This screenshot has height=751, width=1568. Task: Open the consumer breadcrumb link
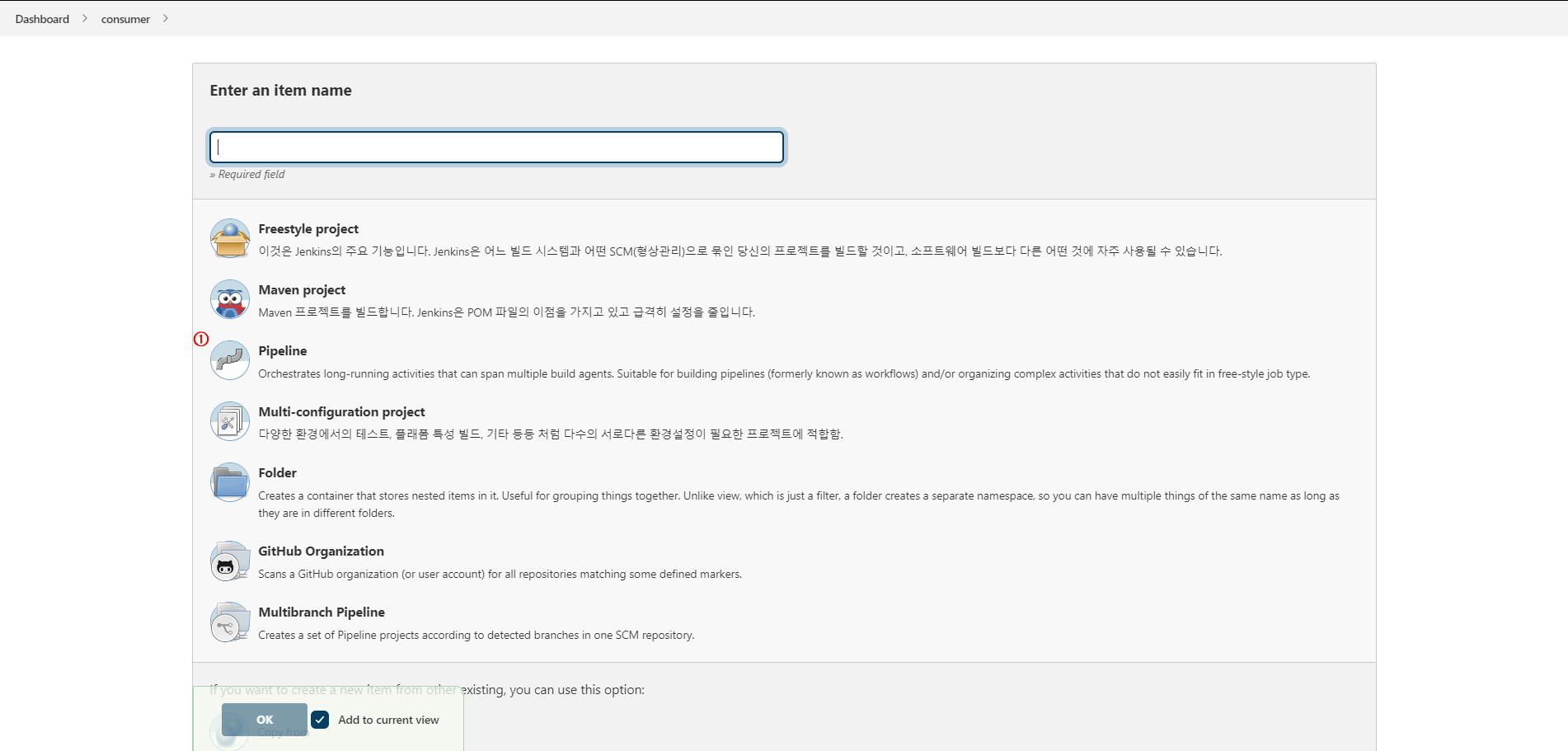[125, 19]
